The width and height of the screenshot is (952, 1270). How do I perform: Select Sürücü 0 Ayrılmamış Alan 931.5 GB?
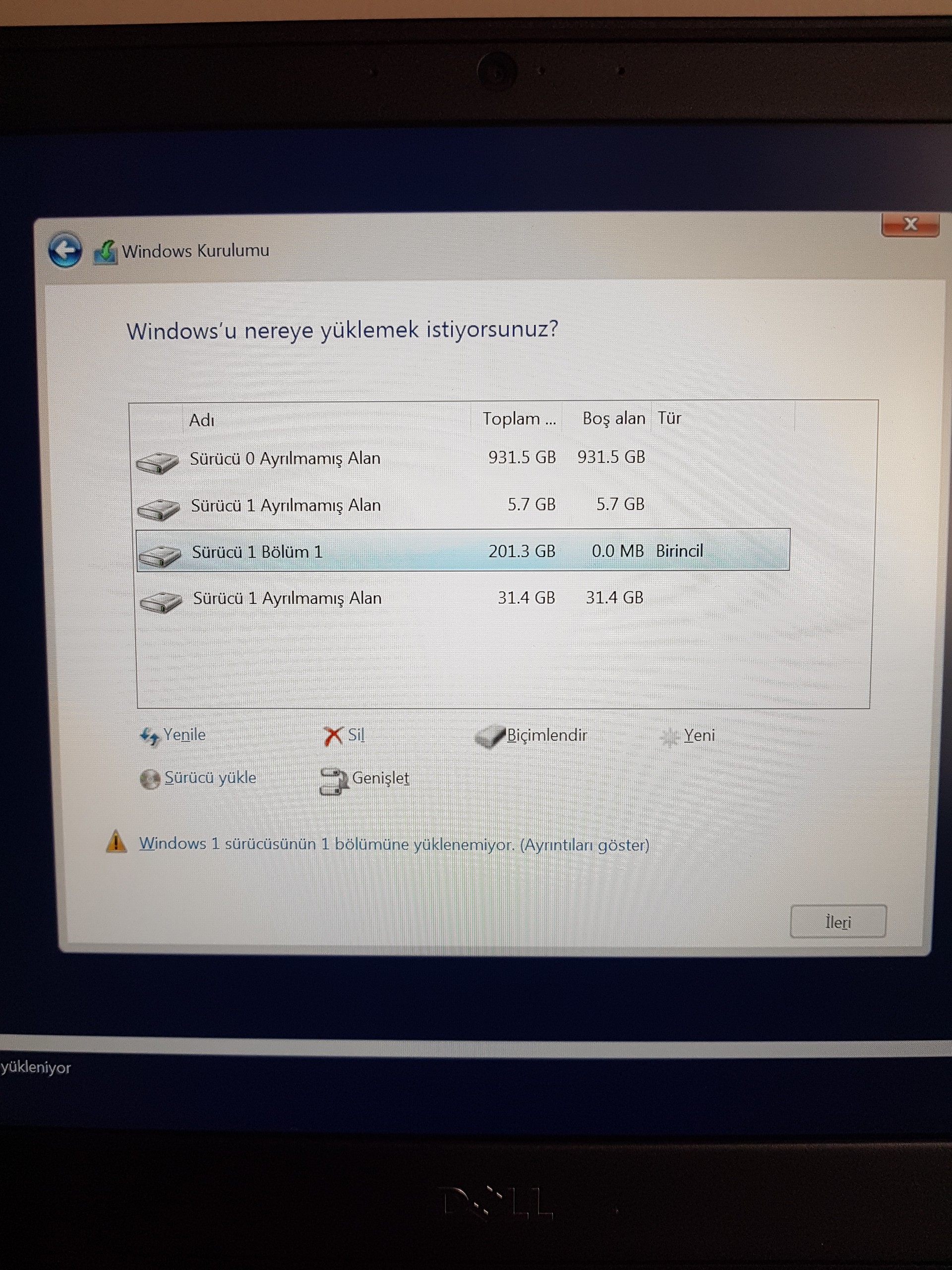tap(285, 459)
